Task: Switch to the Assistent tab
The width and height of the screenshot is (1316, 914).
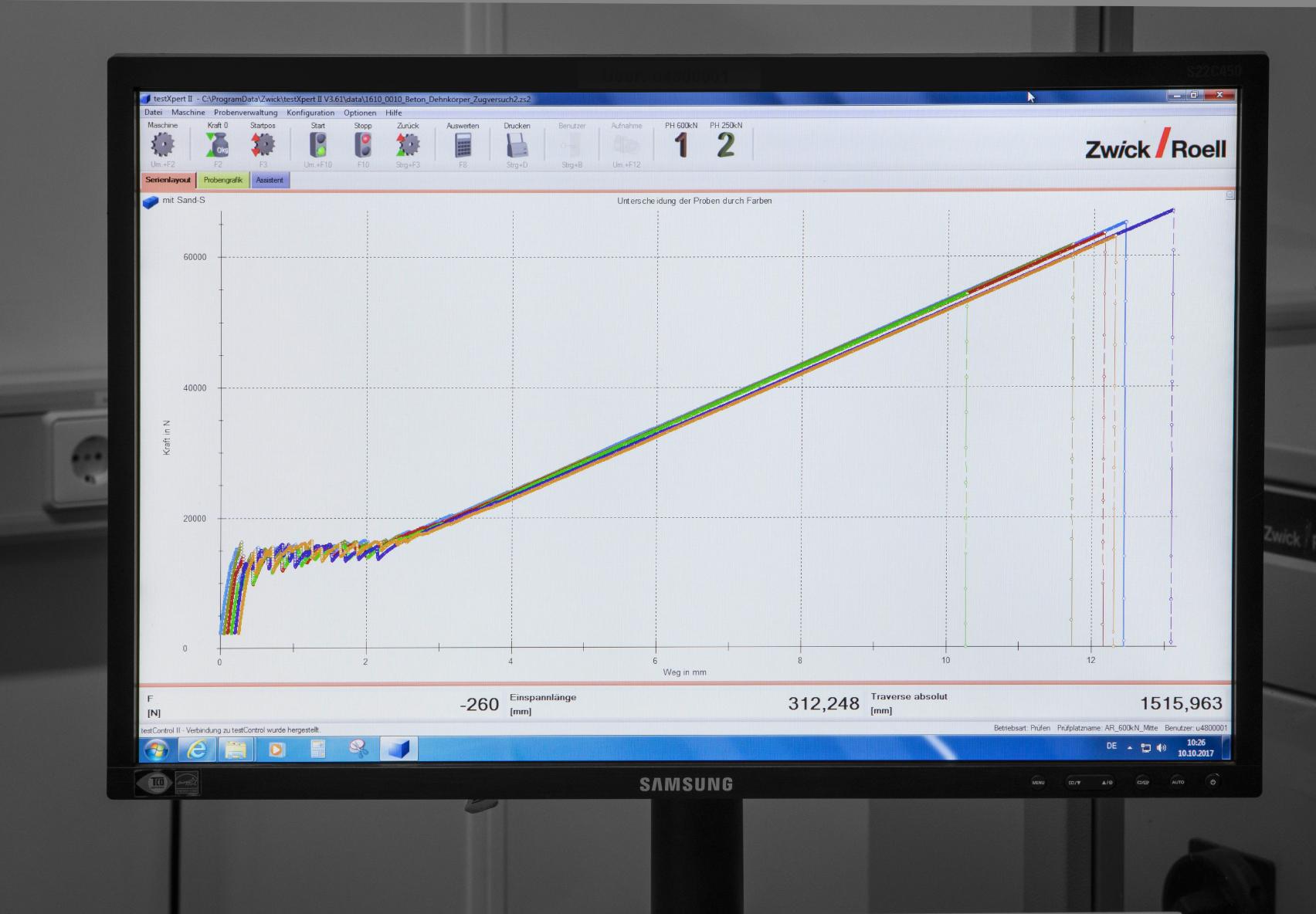Action: (x=270, y=180)
